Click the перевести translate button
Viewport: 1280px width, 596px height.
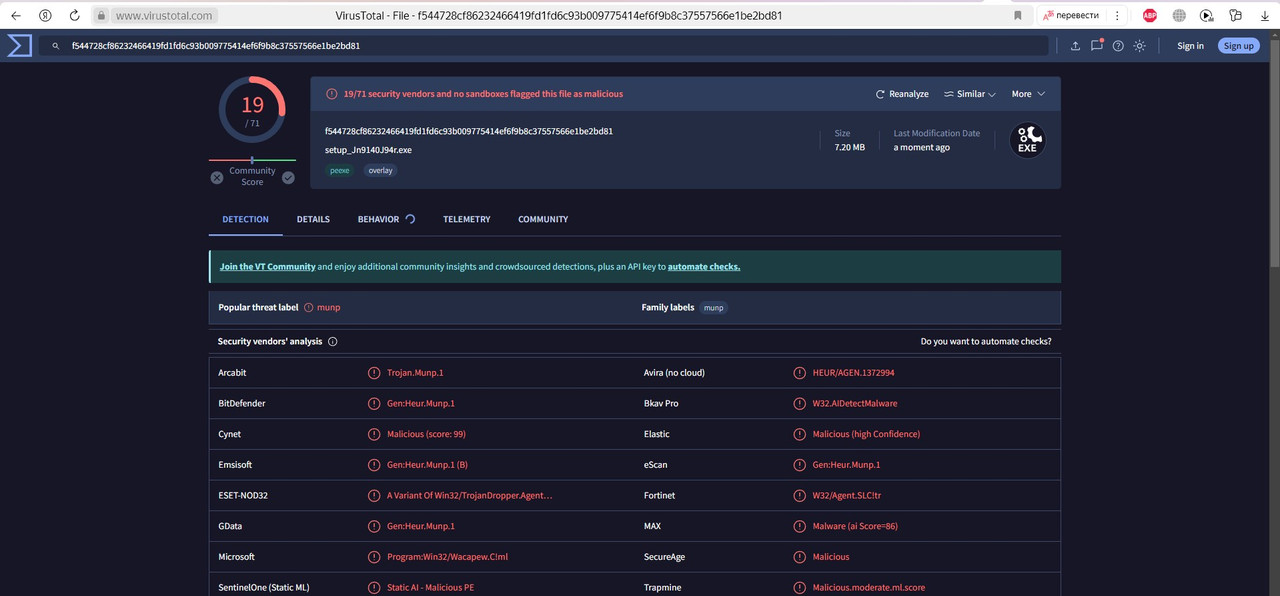coord(1070,15)
